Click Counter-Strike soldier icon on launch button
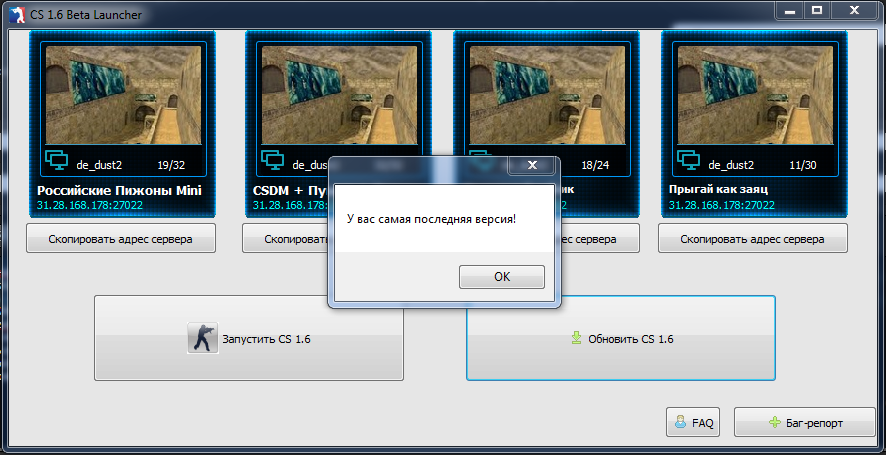Image resolution: width=886 pixels, height=455 pixels. [203, 338]
